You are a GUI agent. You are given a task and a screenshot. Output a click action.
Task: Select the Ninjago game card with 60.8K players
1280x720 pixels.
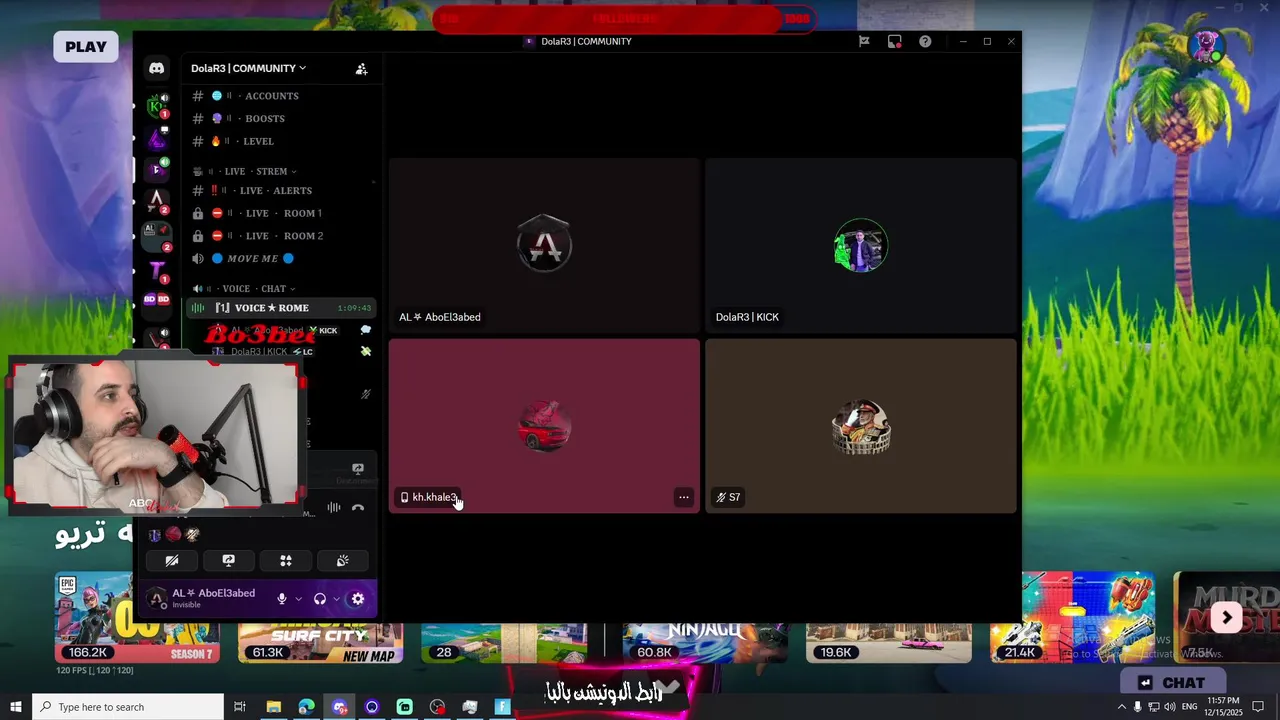[x=705, y=645]
